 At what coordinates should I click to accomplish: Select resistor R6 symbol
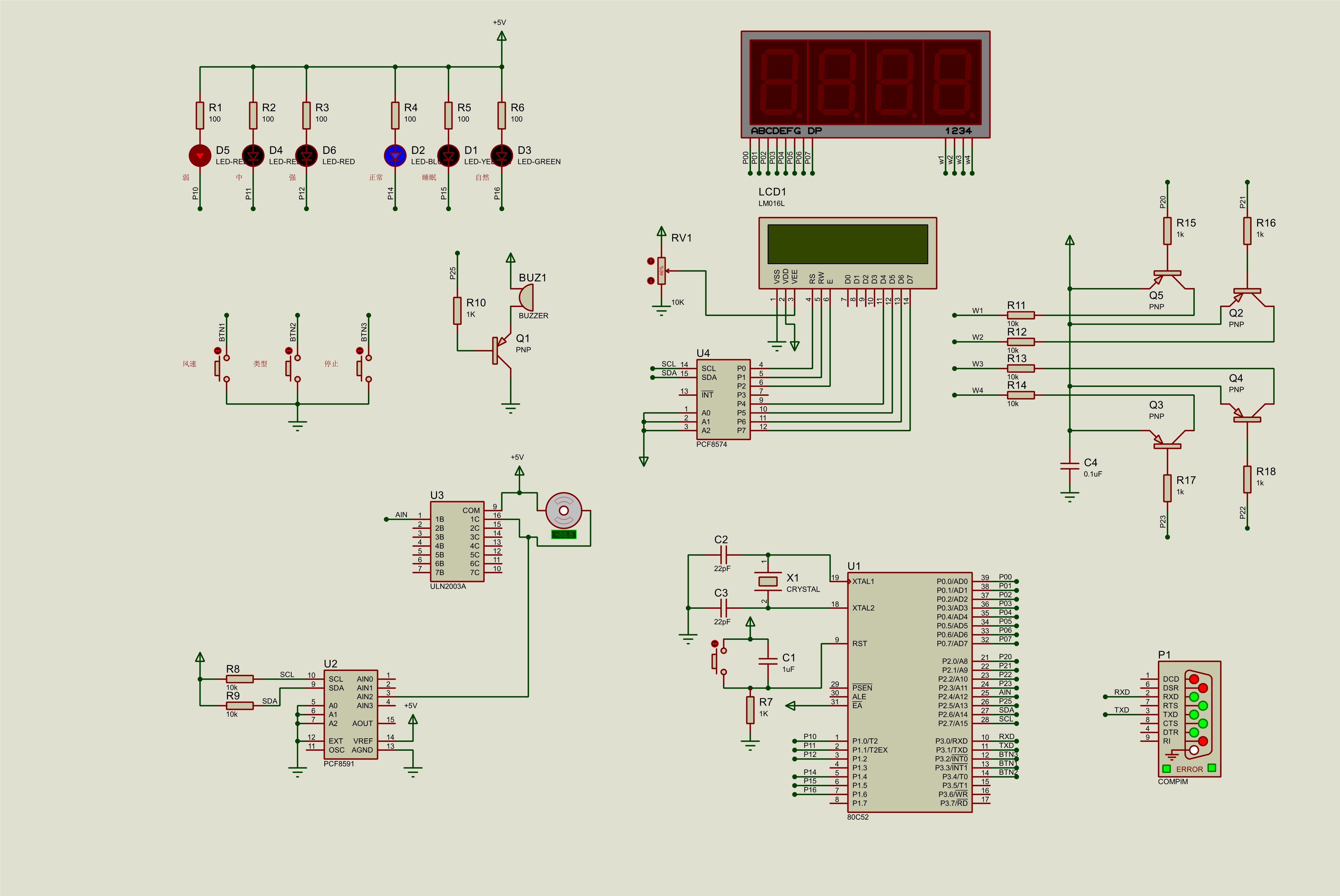point(502,115)
